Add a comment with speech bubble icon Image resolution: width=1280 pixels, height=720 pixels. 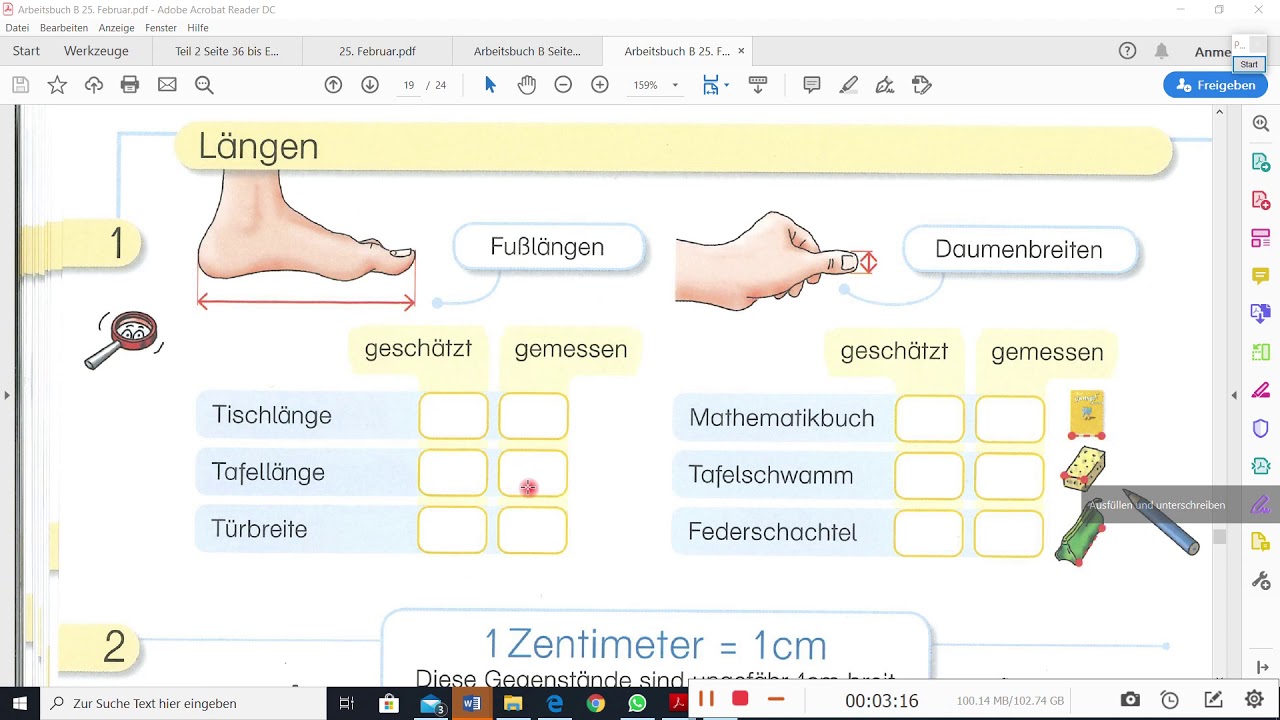(812, 85)
